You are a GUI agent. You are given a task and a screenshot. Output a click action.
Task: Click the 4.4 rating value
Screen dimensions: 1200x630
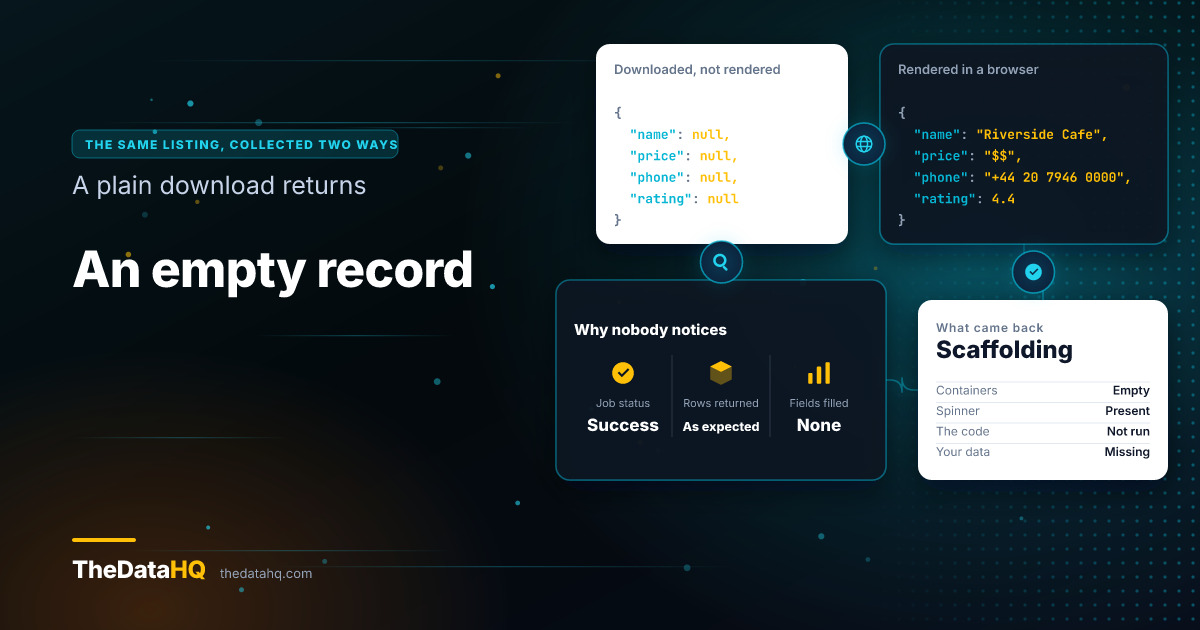pyautogui.click(x=1003, y=199)
